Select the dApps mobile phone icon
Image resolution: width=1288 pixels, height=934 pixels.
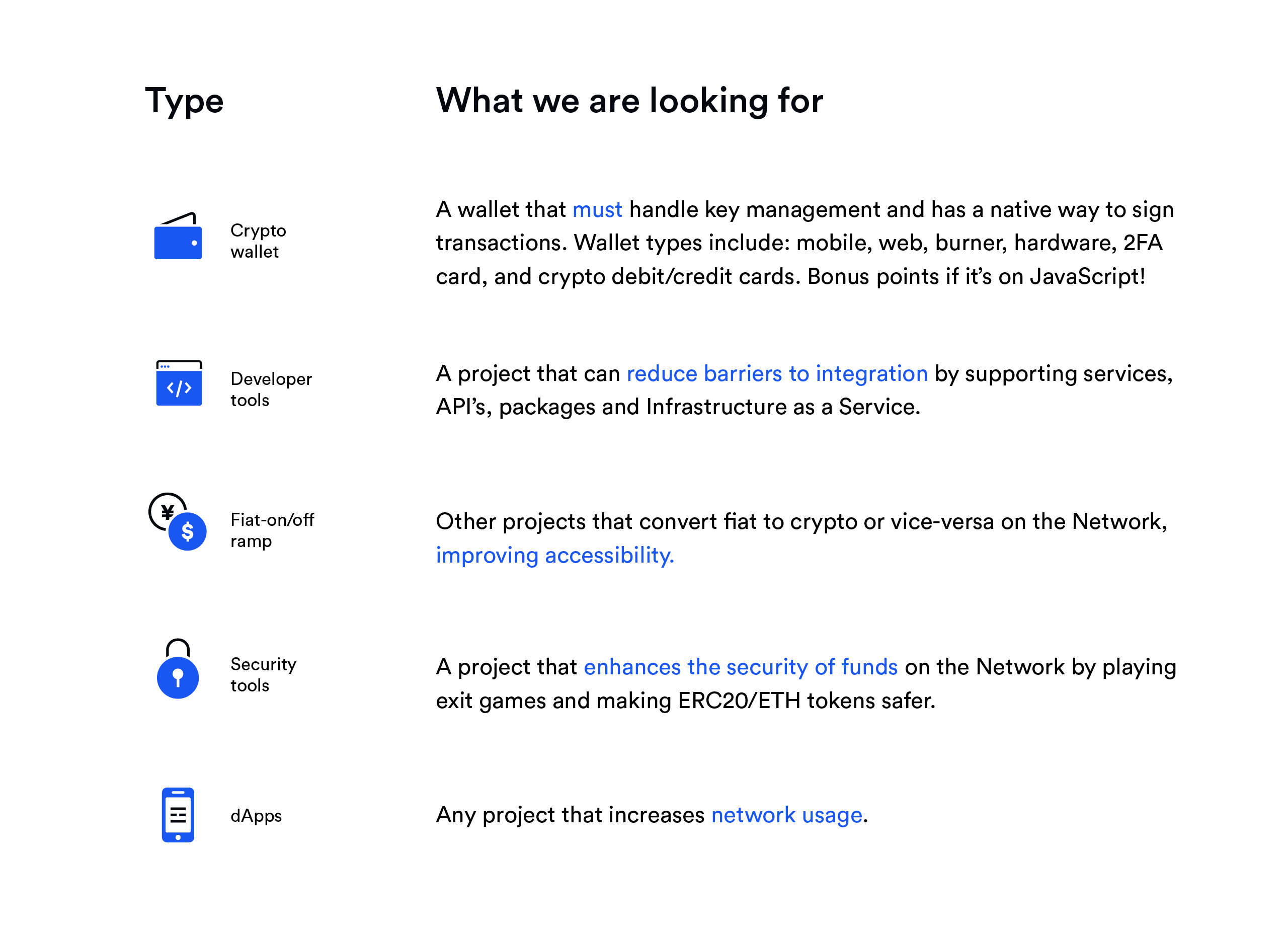178,815
